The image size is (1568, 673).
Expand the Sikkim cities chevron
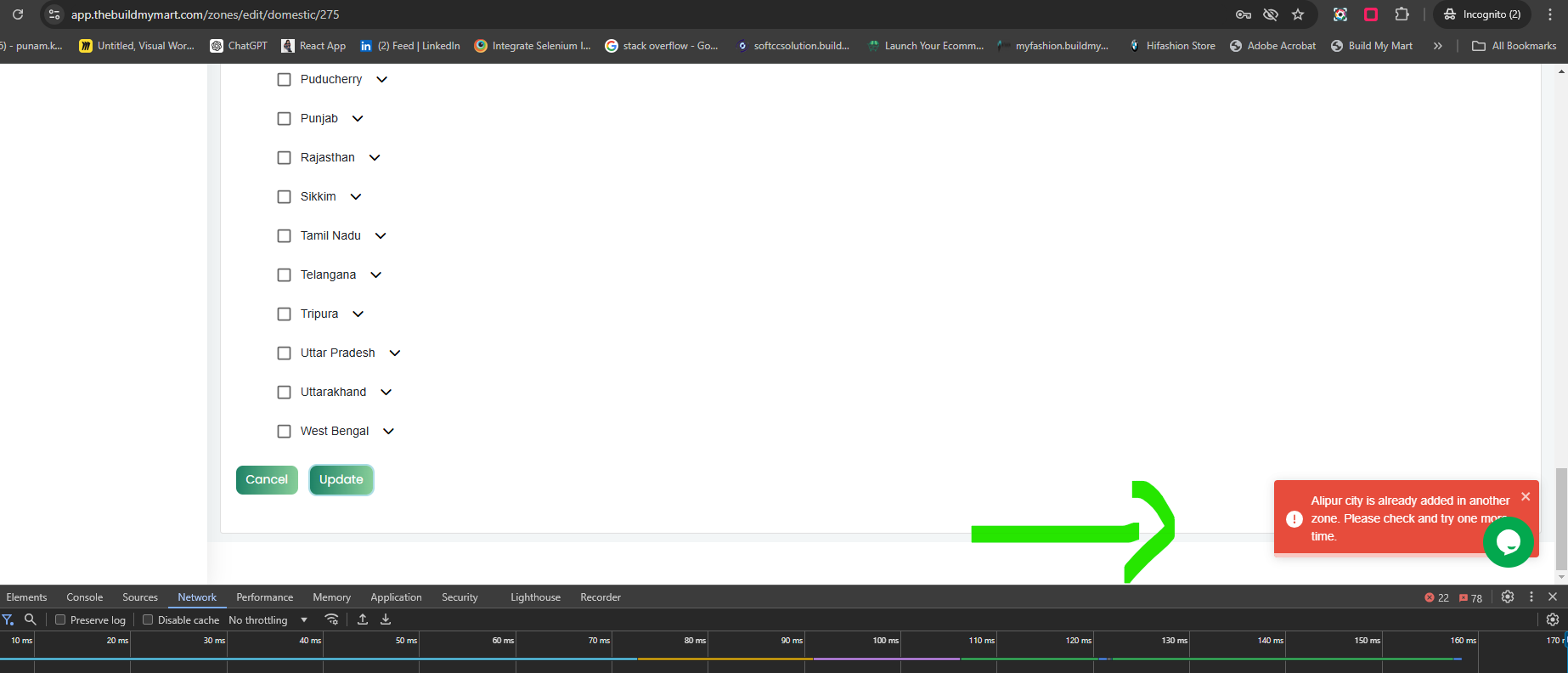(356, 196)
